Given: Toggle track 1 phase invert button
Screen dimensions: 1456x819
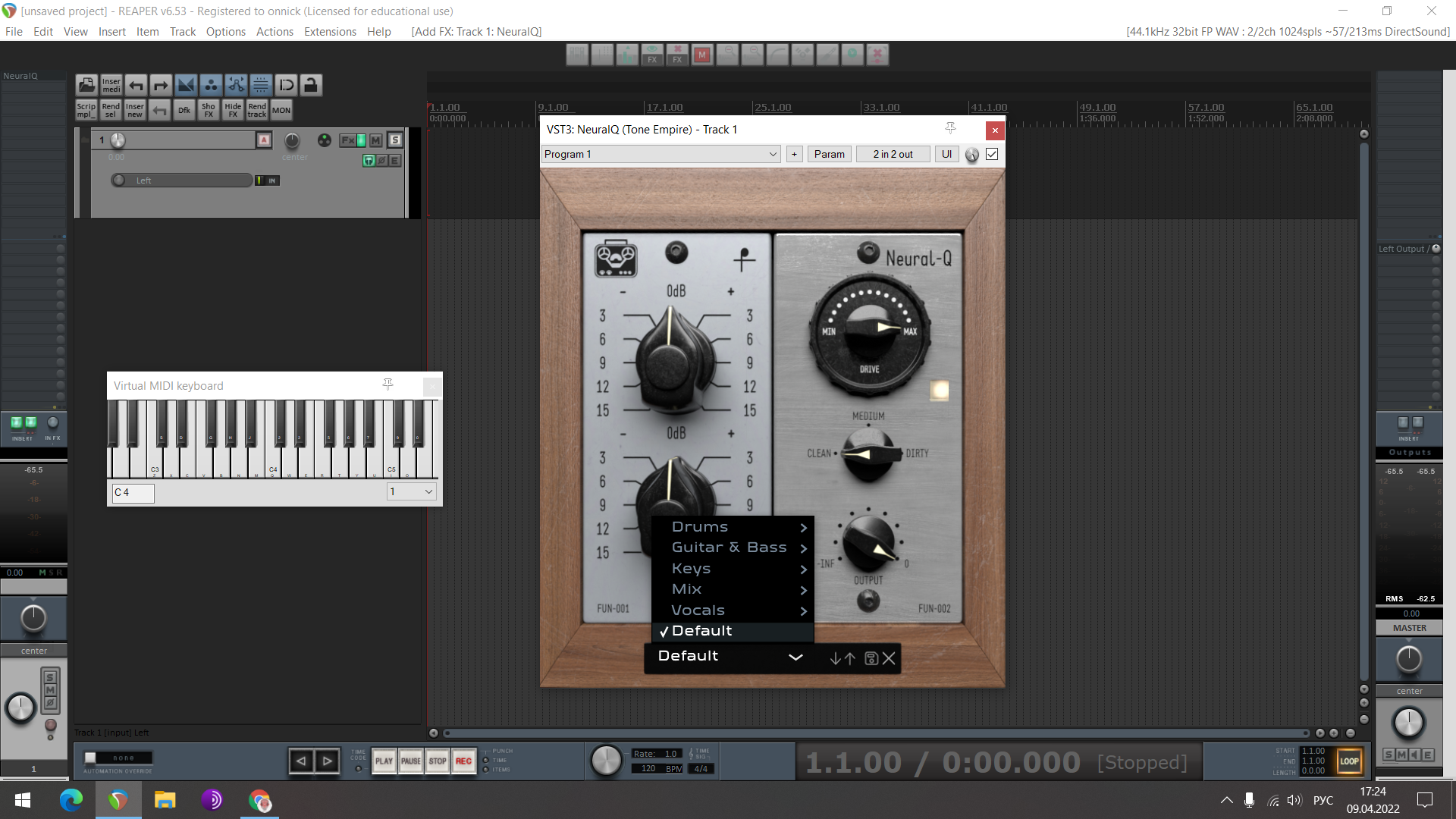Looking at the screenshot, I should pyautogui.click(x=382, y=161).
